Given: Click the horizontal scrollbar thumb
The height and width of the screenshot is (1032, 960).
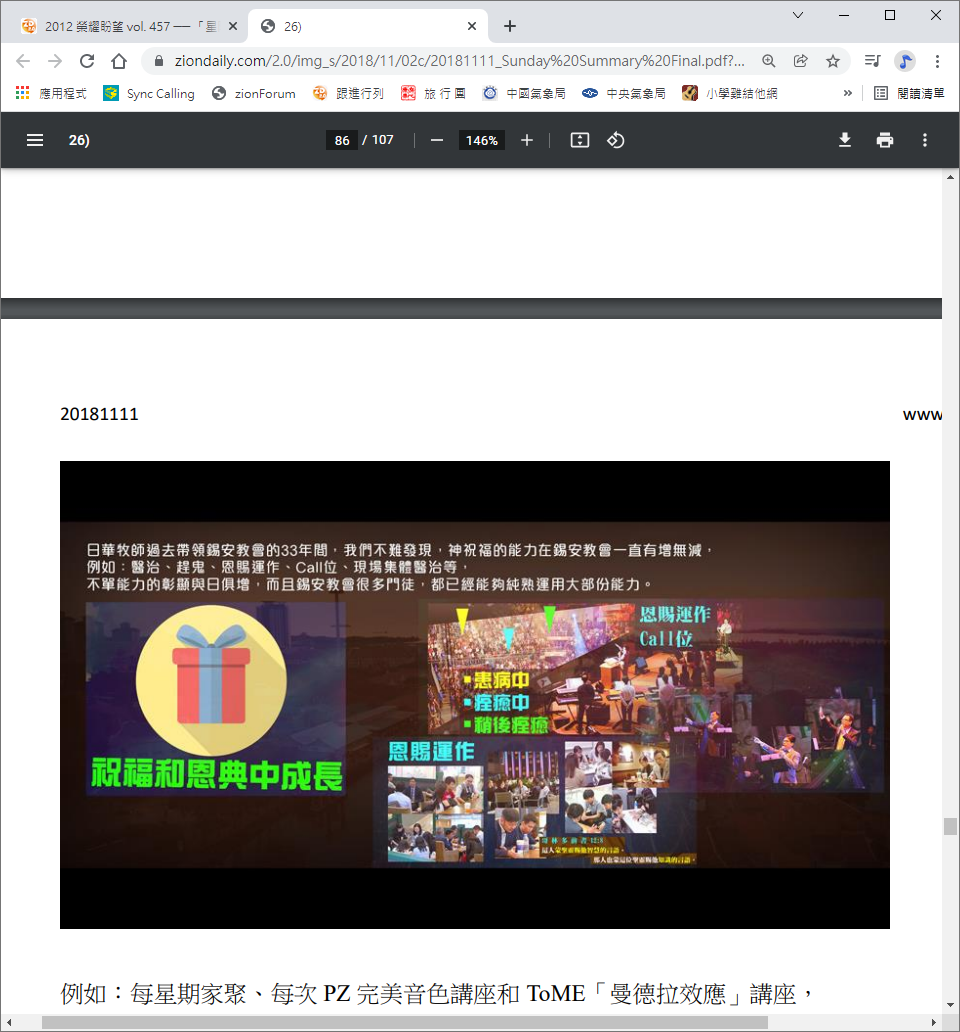Looking at the screenshot, I should point(405,1022).
